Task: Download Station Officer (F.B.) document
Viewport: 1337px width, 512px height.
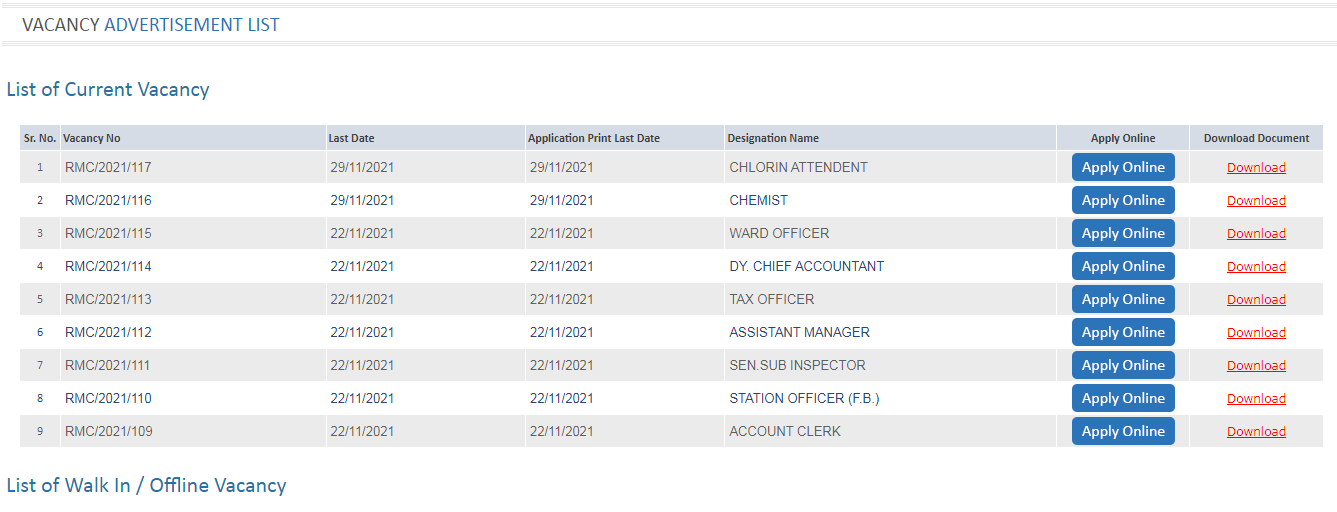Action: [1256, 399]
